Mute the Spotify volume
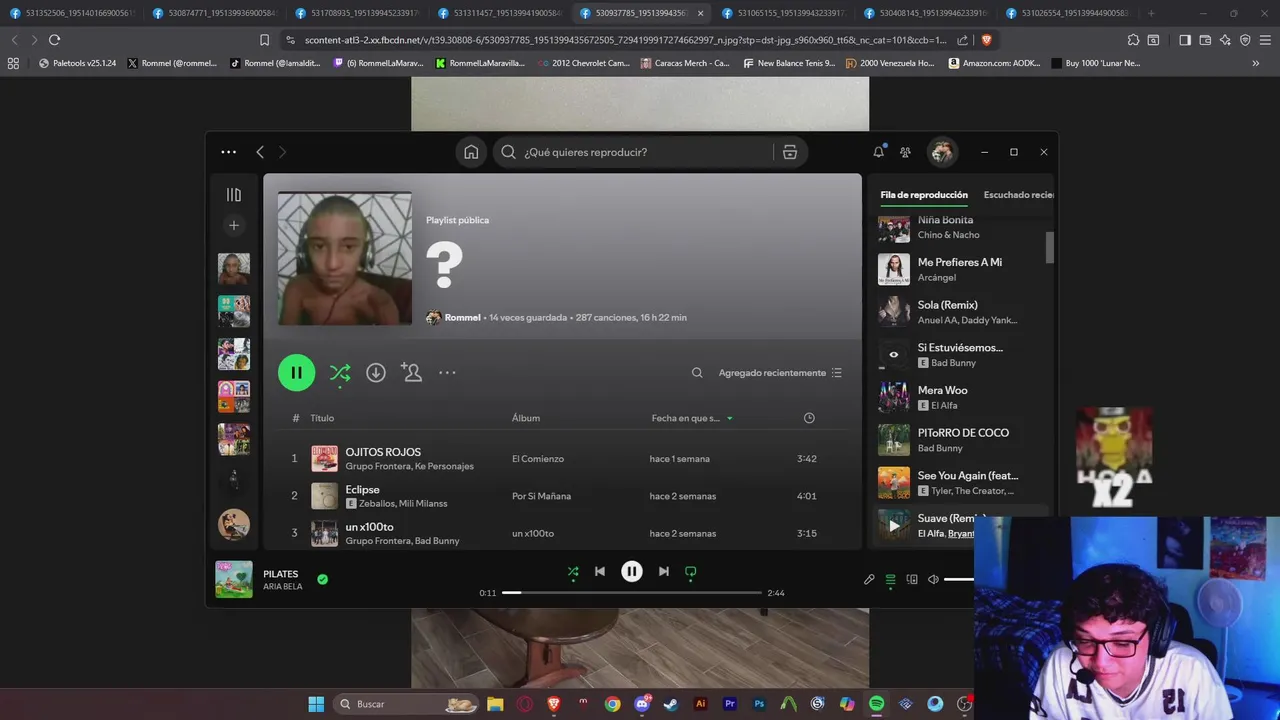 933,579
